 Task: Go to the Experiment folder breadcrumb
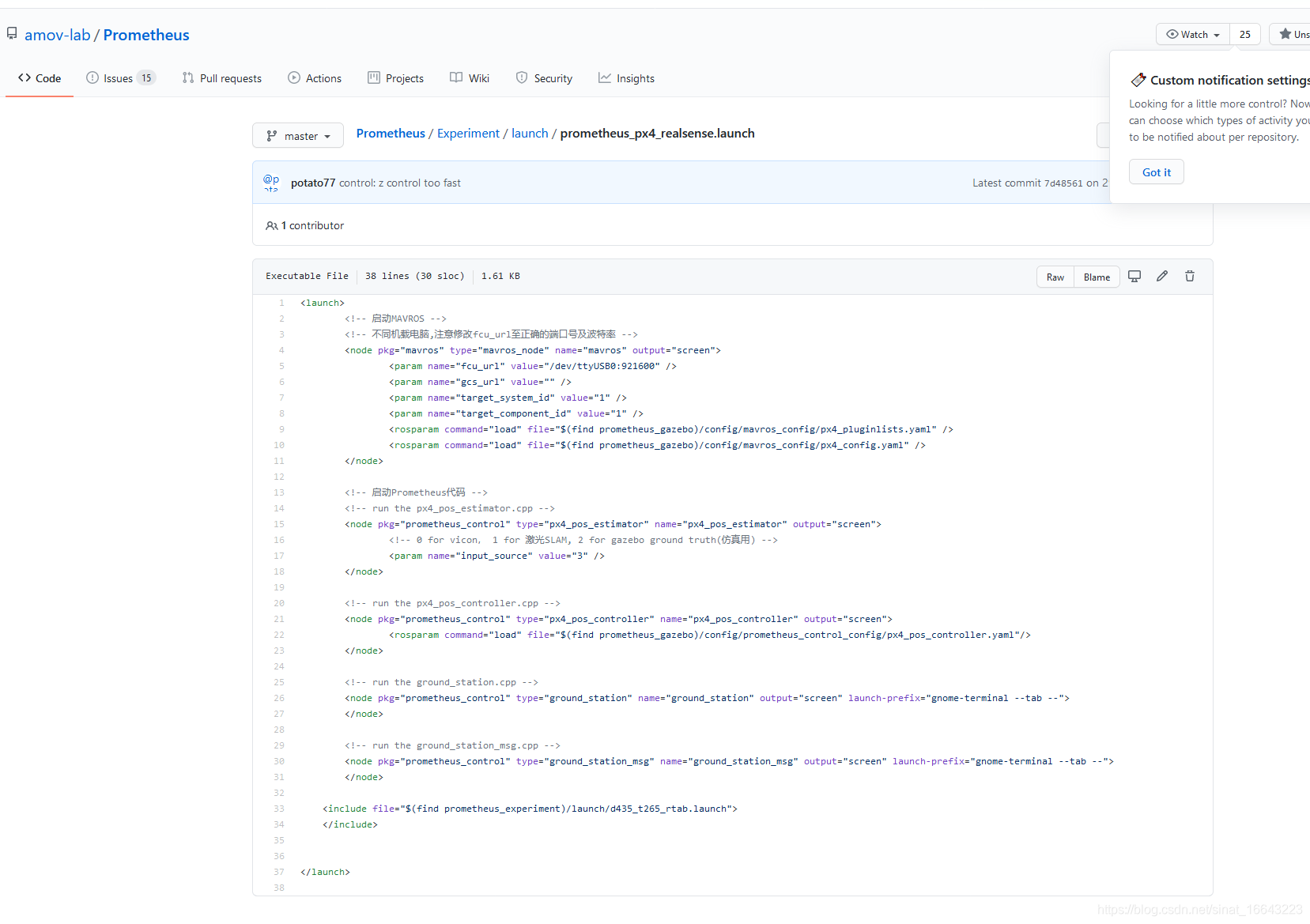point(468,134)
